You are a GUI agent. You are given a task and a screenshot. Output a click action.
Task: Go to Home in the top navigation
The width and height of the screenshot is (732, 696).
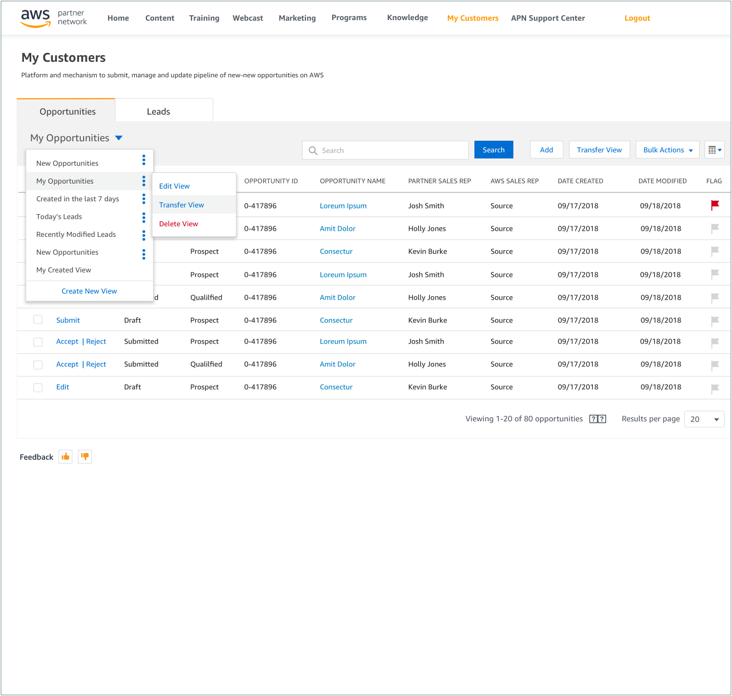click(118, 18)
